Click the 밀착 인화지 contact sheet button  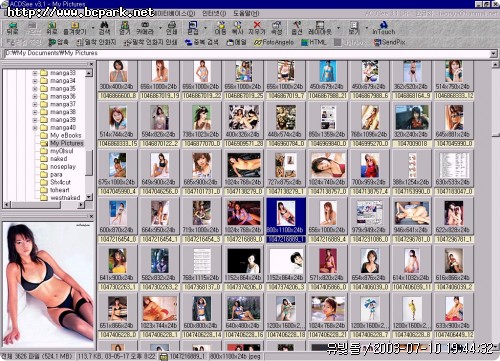point(96,42)
